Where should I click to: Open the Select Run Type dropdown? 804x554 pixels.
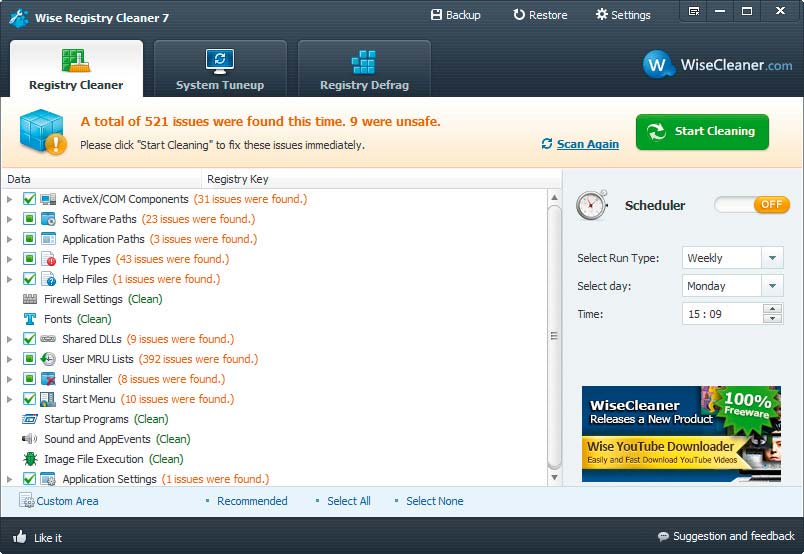point(772,258)
